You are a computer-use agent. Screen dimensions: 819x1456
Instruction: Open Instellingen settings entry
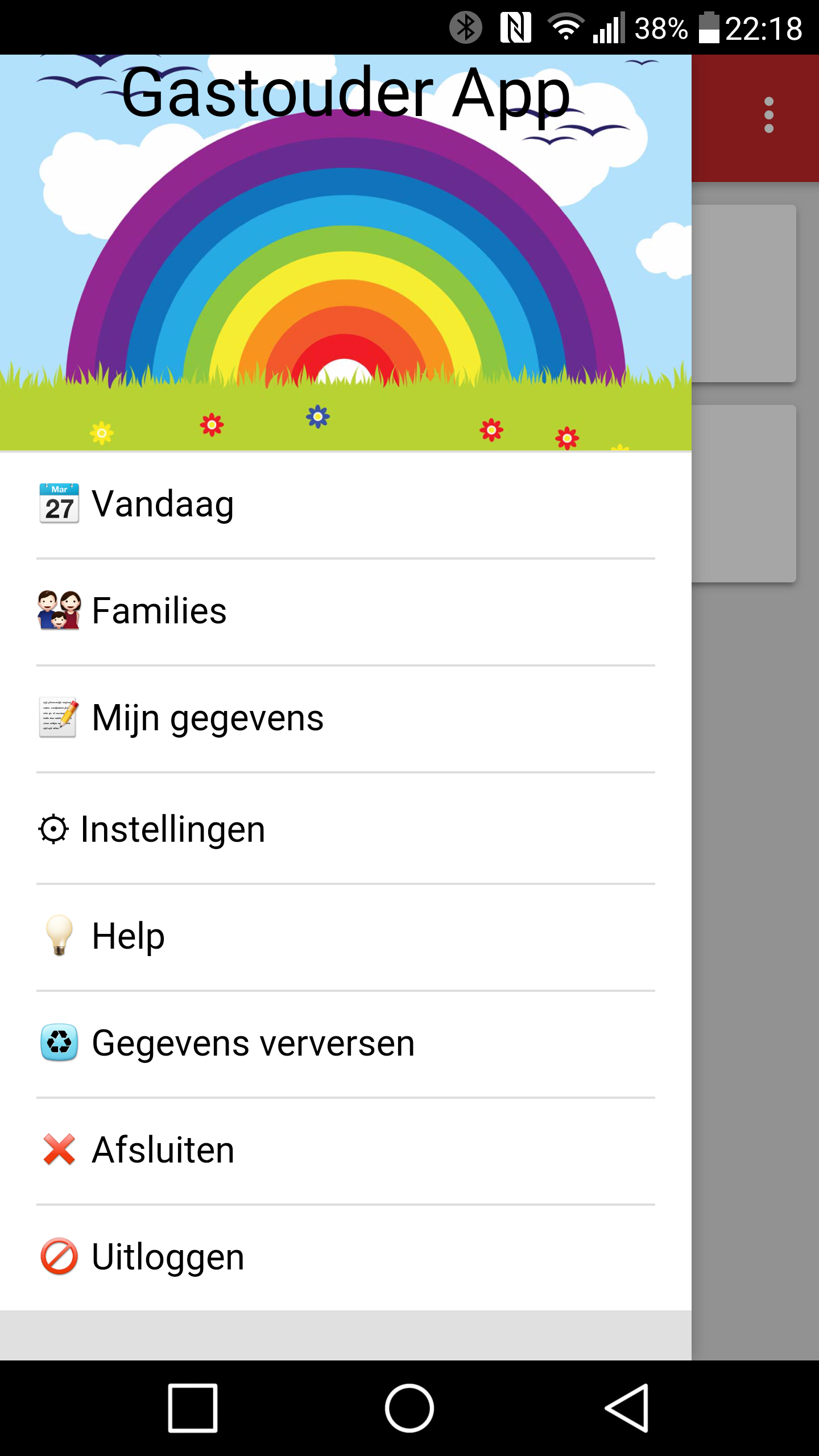[173, 829]
